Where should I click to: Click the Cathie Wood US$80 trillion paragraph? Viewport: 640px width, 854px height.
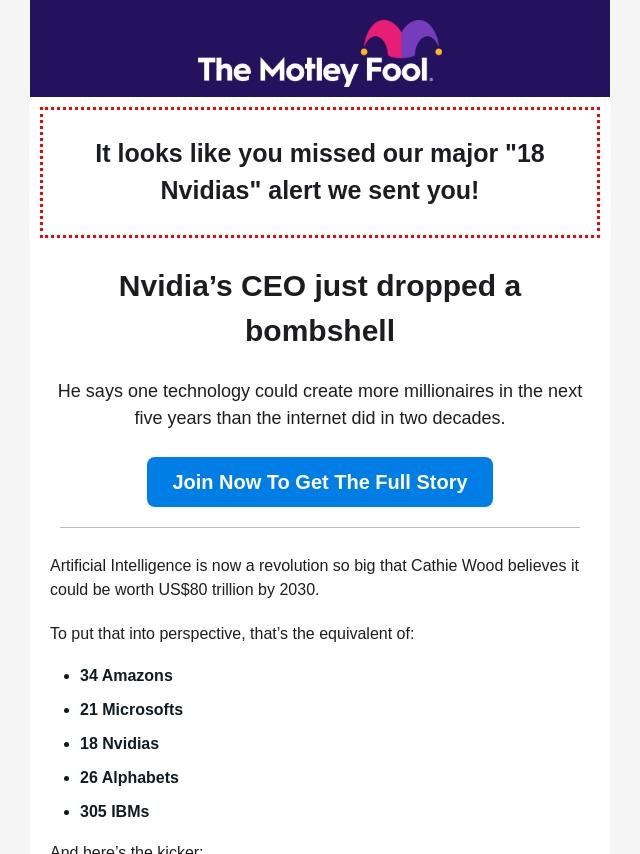(x=314, y=577)
